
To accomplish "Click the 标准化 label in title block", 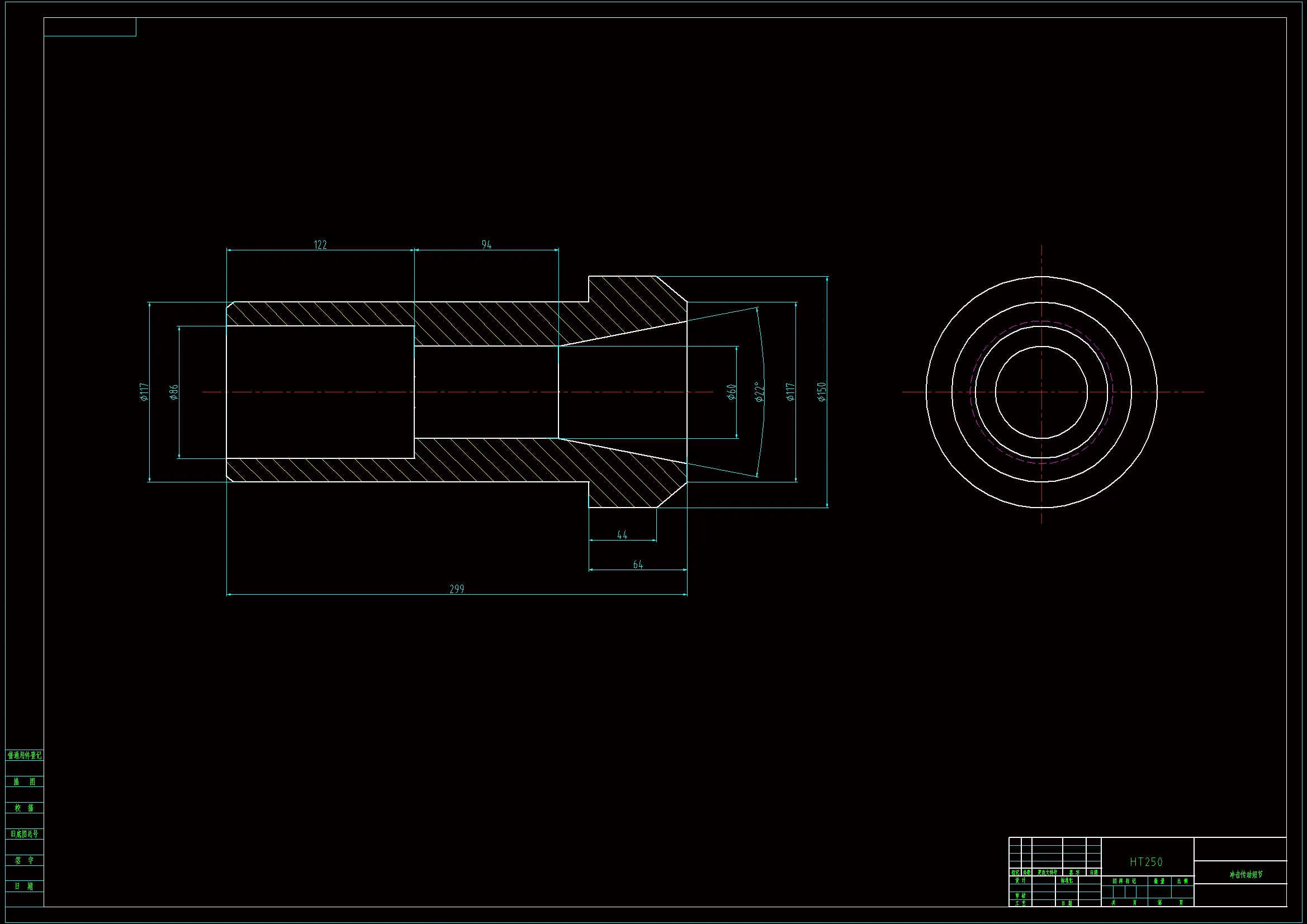I will (1067, 881).
